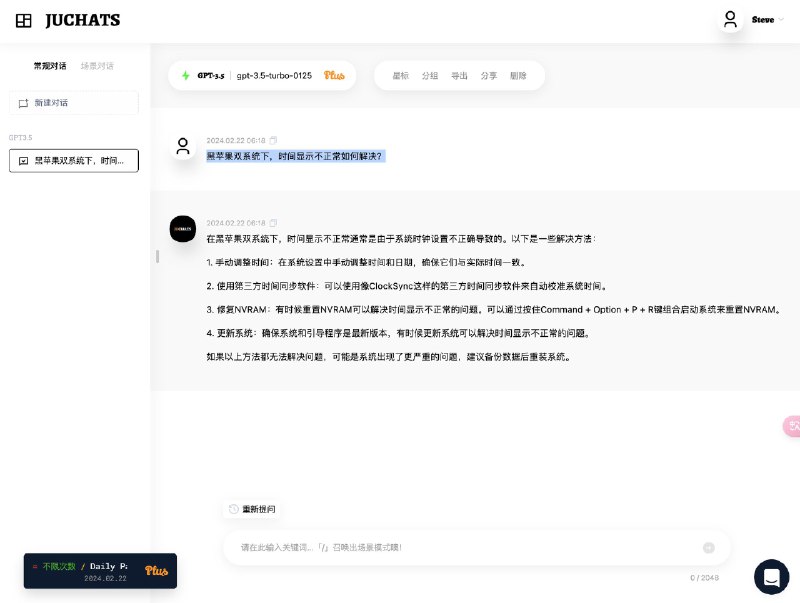Open the support chat bubble icon
This screenshot has width=800, height=603.
click(771, 576)
